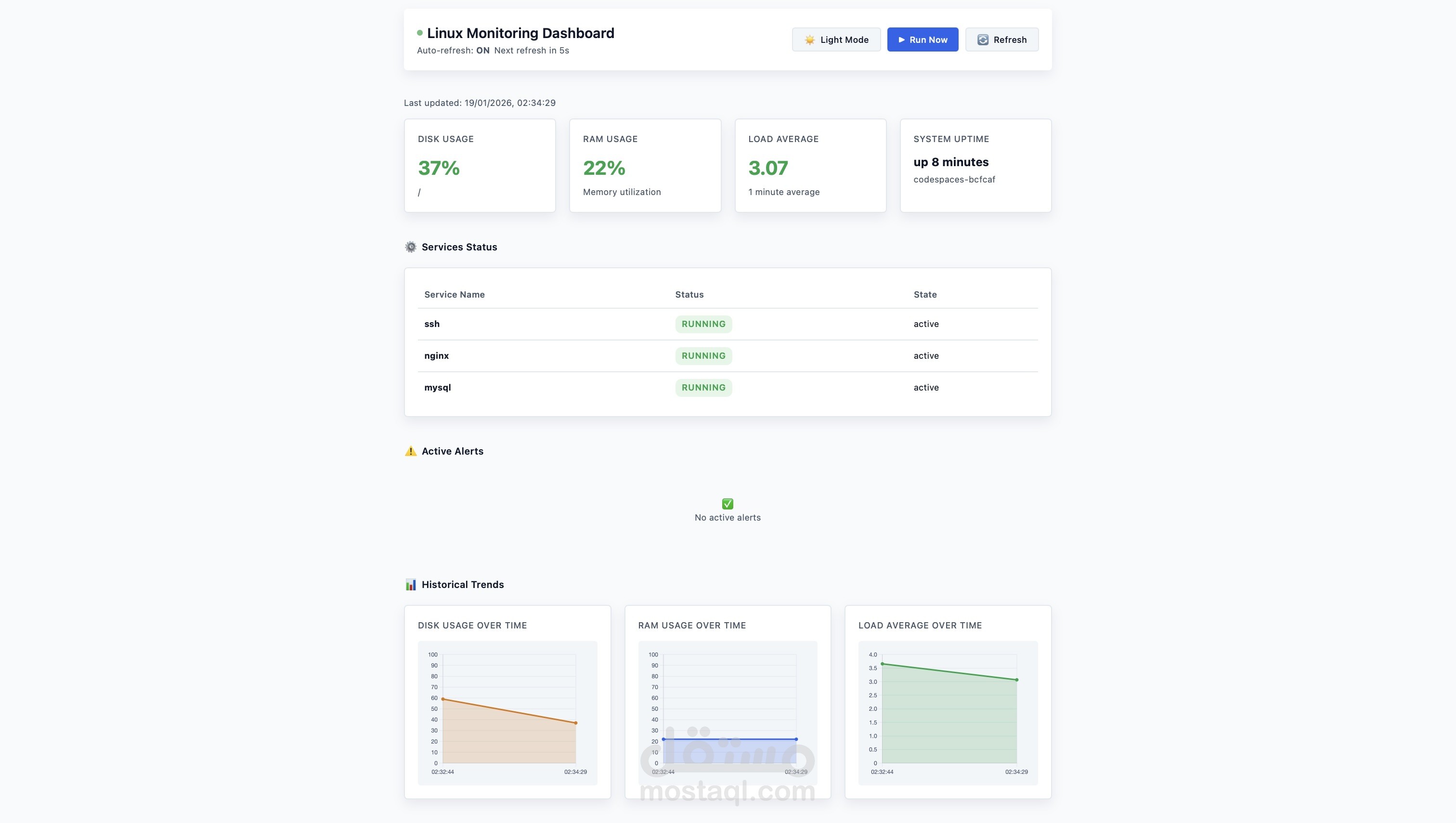Click the gear icon beside Services Status
This screenshot has height=823, width=1456.
click(411, 247)
